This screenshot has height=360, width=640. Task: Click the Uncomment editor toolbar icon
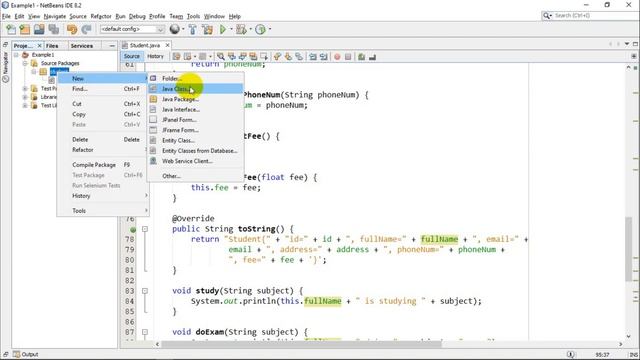(x=372, y=57)
